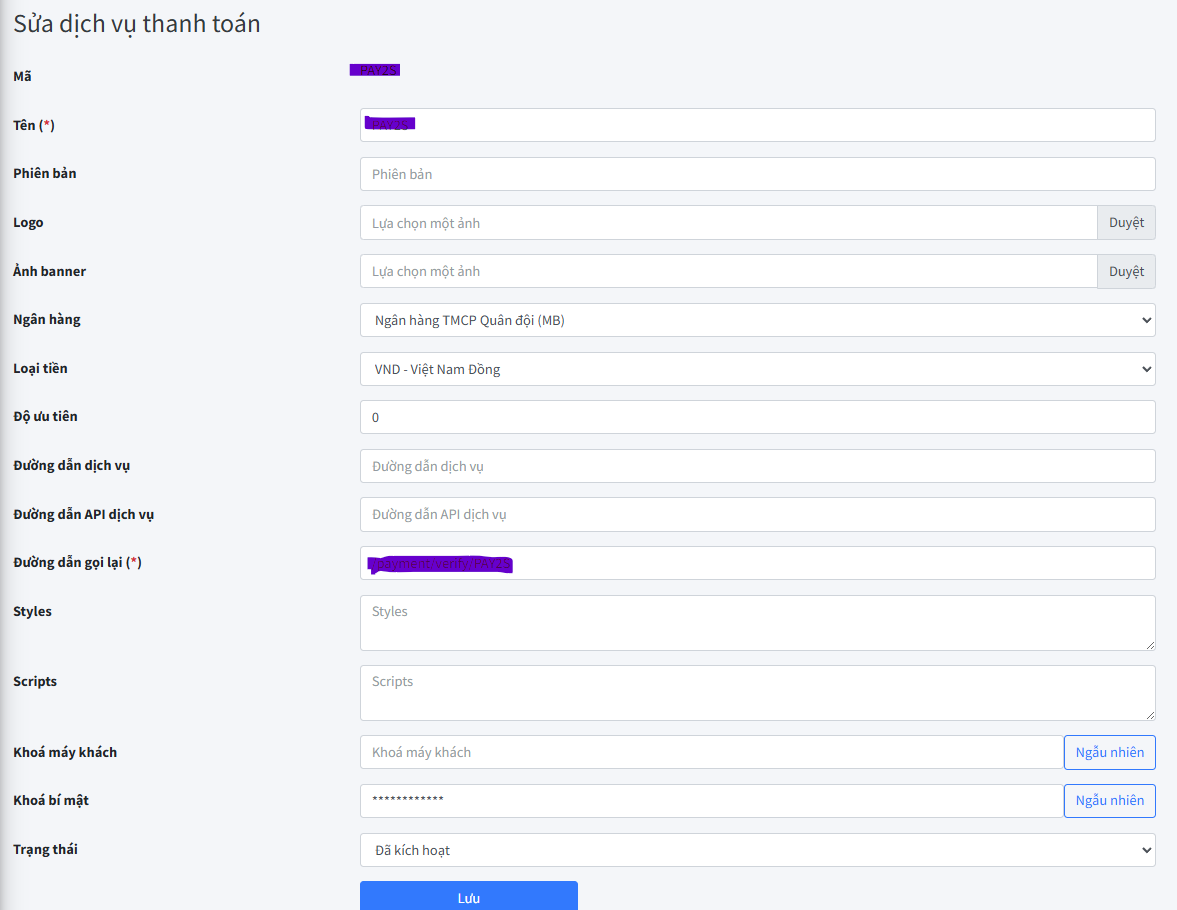Click the Khoá bí mật password field
The height and width of the screenshot is (910, 1177).
[711, 800]
